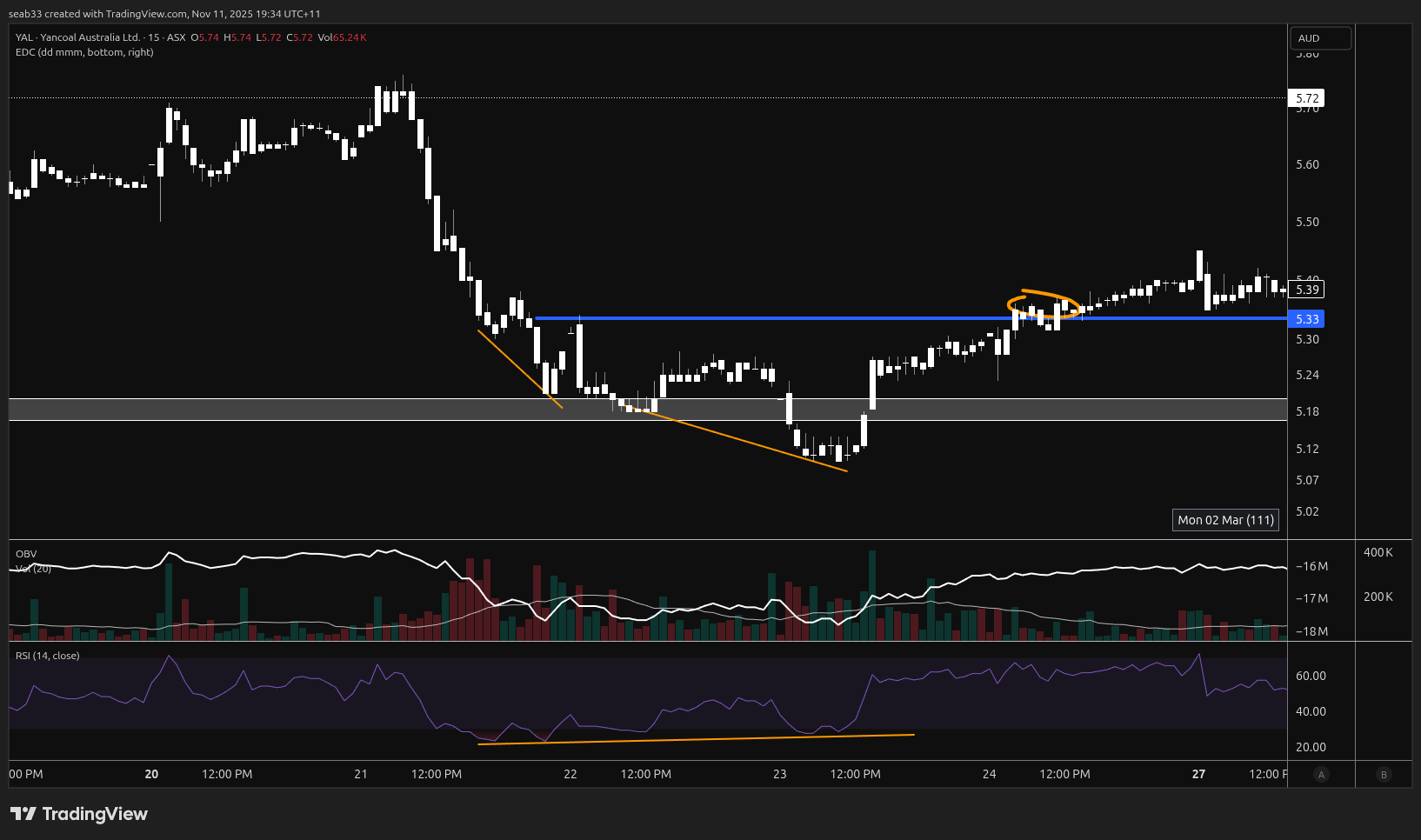Click the circular B button in the bottom-right corner
Image resolution: width=1421 pixels, height=840 pixels.
pyautogui.click(x=1384, y=775)
